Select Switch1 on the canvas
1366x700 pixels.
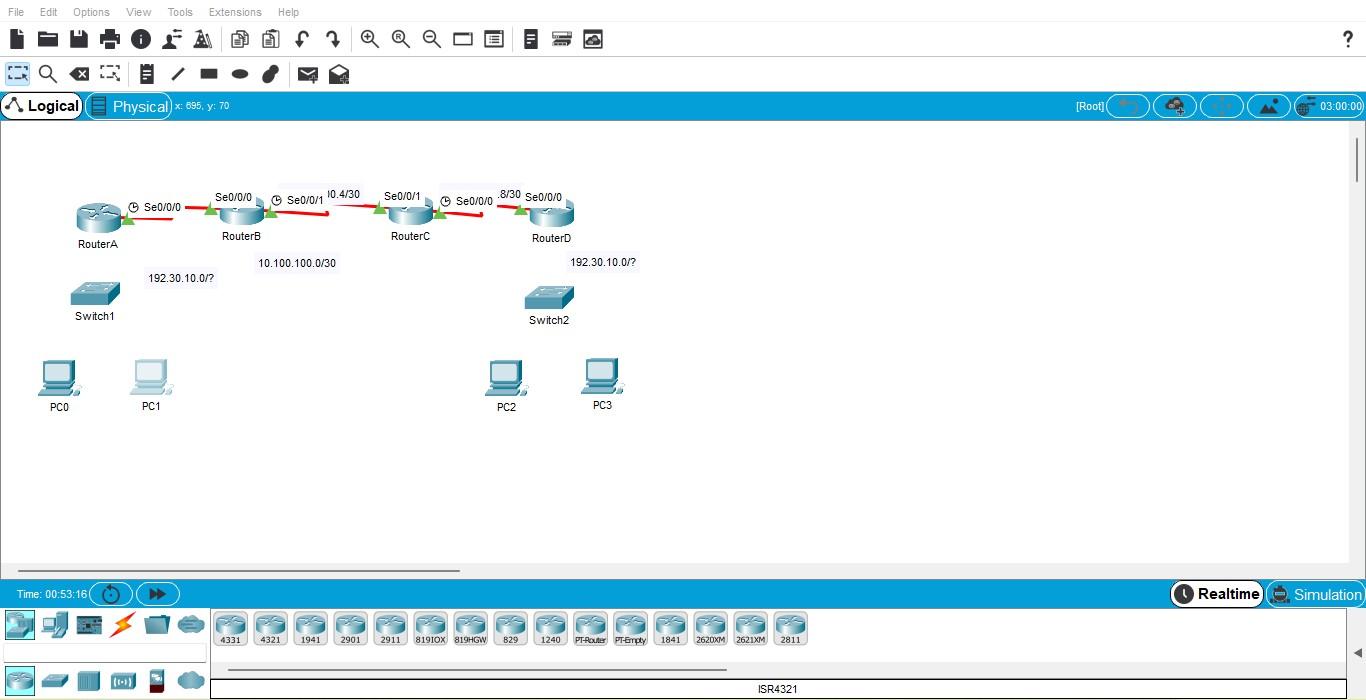coord(95,294)
